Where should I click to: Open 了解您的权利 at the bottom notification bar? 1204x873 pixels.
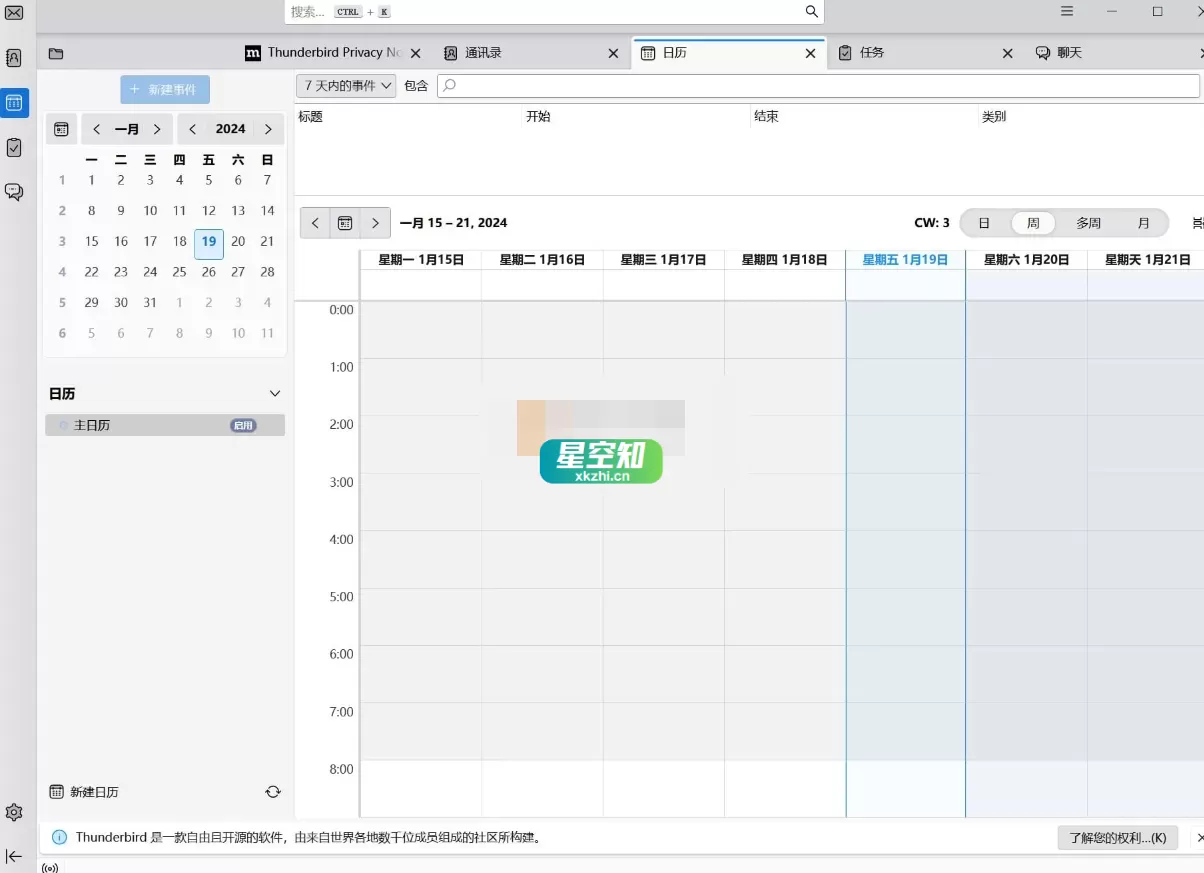[x=1117, y=838]
